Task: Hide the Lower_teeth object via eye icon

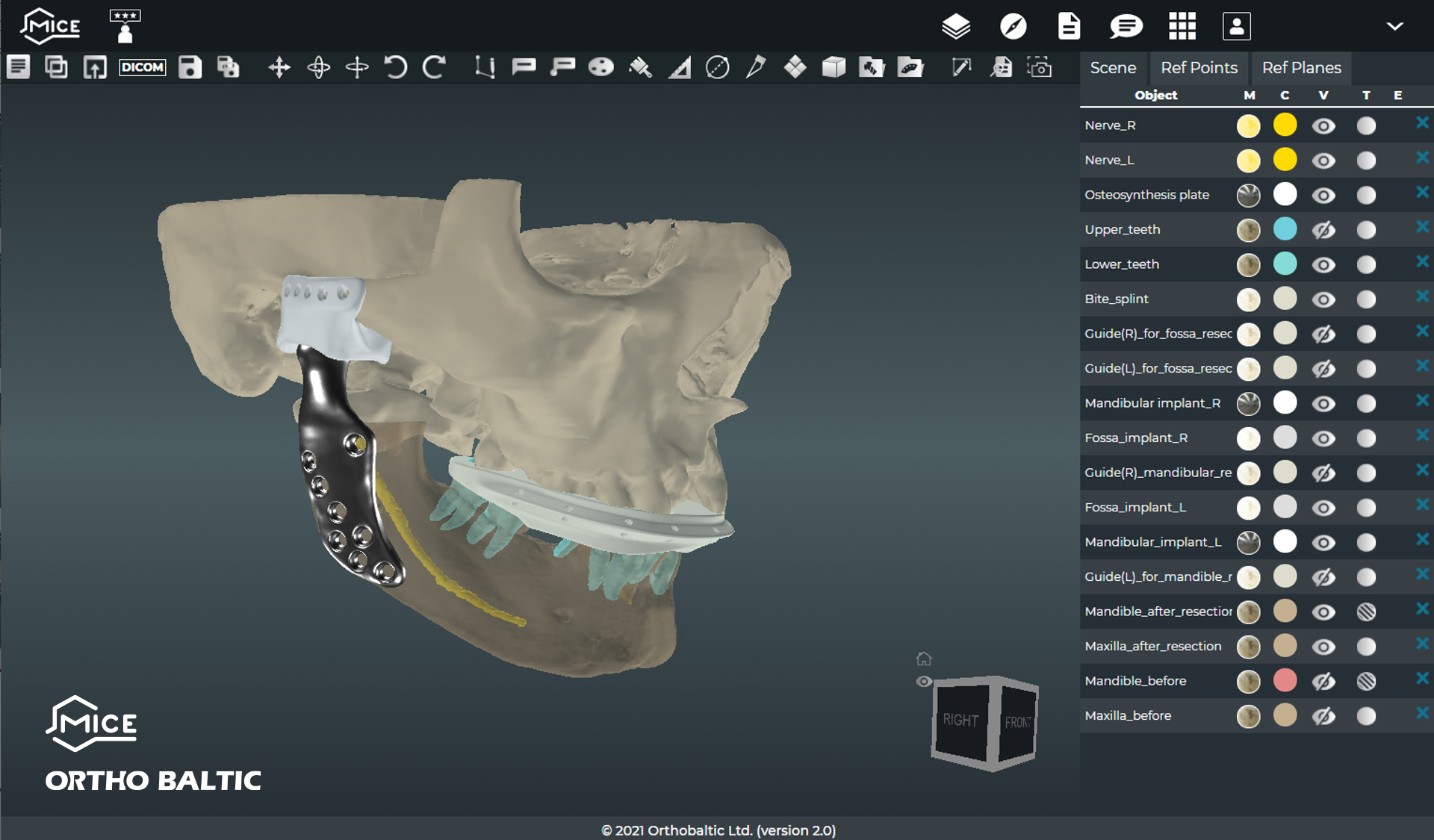Action: click(1323, 265)
